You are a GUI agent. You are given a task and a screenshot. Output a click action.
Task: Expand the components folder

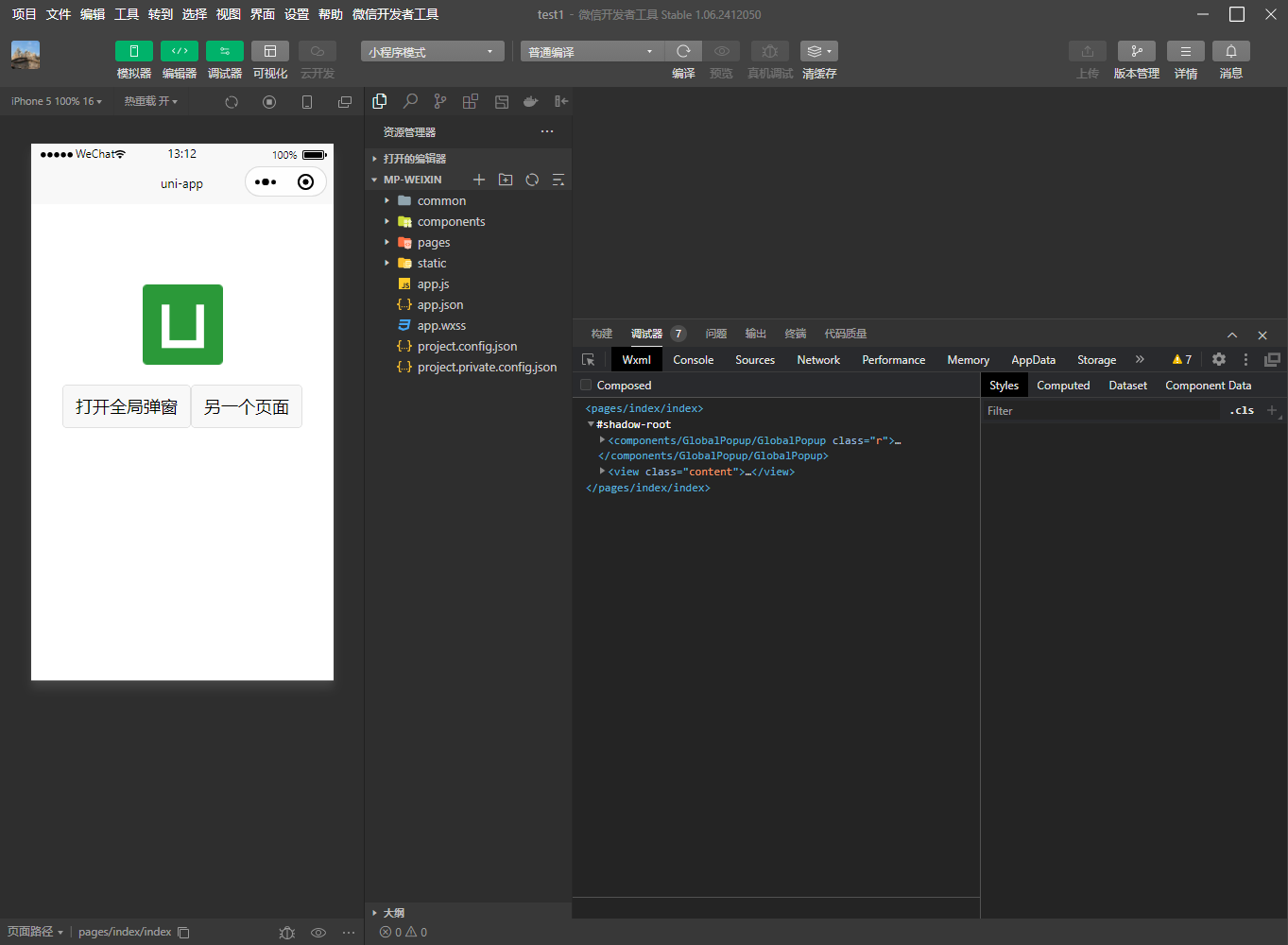(x=451, y=222)
